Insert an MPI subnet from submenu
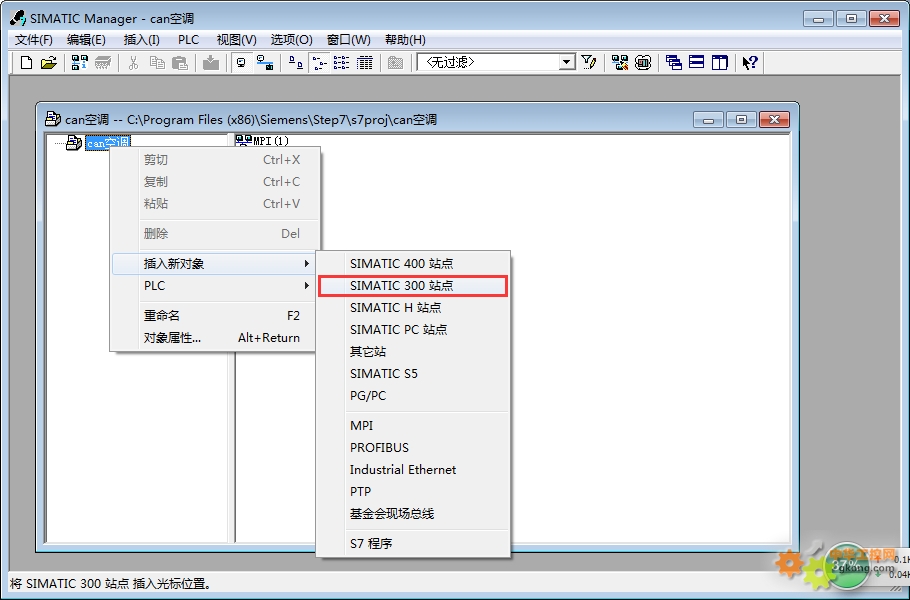Viewport: 910px width, 600px height. (413, 425)
